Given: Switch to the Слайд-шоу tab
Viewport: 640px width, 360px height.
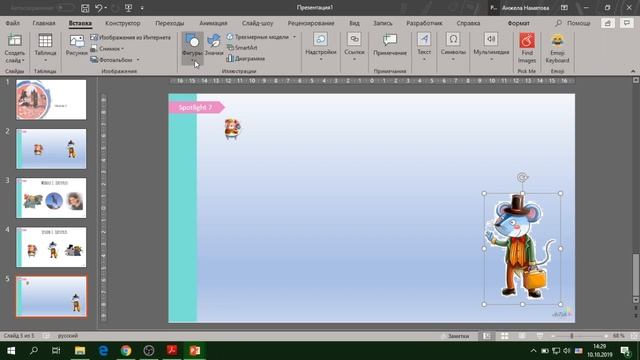Looking at the screenshot, I should pos(257,23).
